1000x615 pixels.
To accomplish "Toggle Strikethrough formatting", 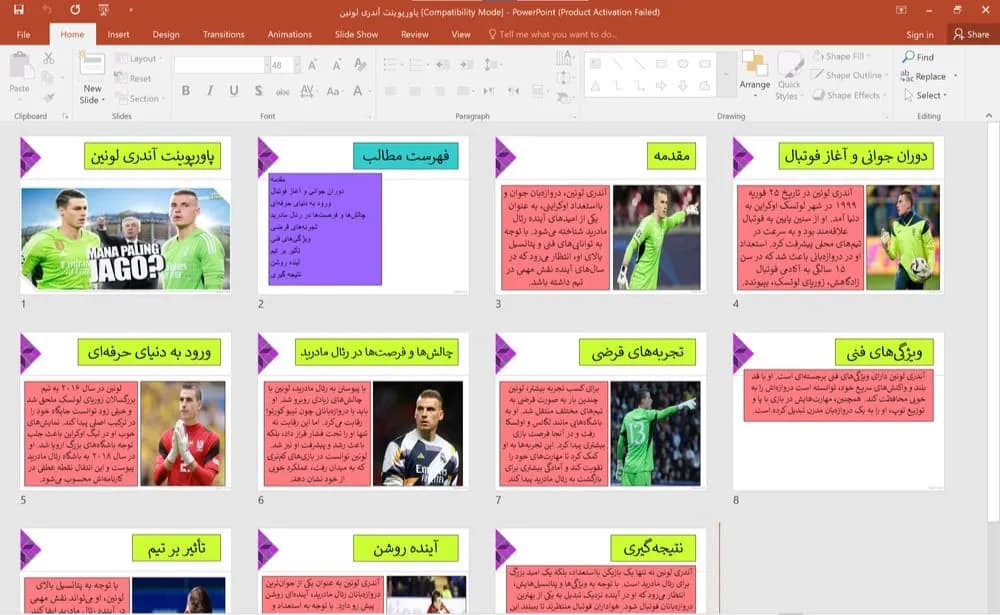I will pos(283,91).
